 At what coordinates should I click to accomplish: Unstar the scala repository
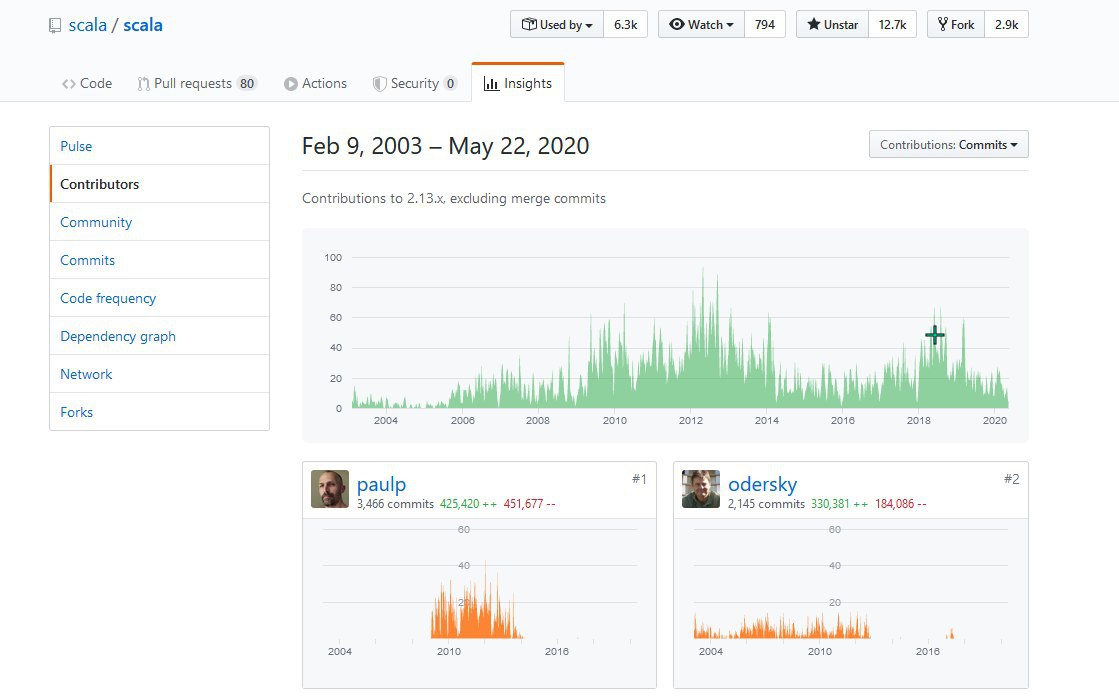click(832, 24)
